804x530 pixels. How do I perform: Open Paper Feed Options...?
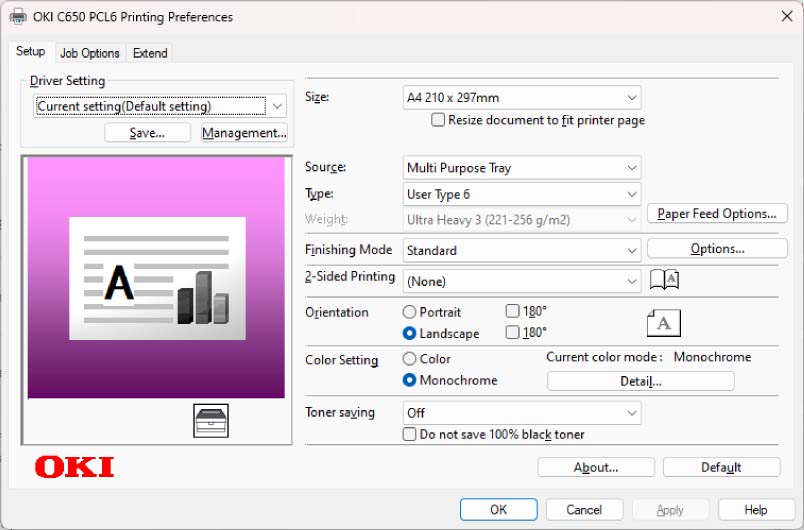click(x=717, y=213)
